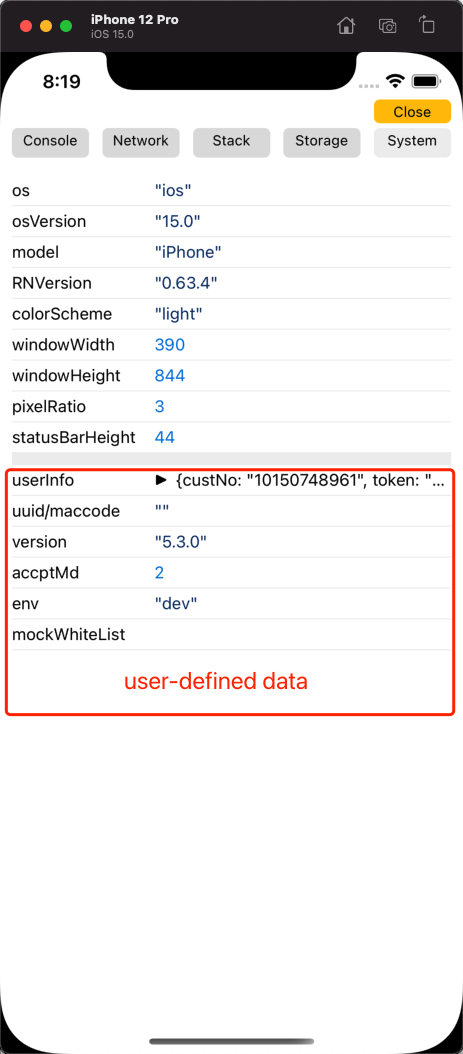Select the osVersion row value "15.0"
The image size is (463, 1054).
(178, 221)
